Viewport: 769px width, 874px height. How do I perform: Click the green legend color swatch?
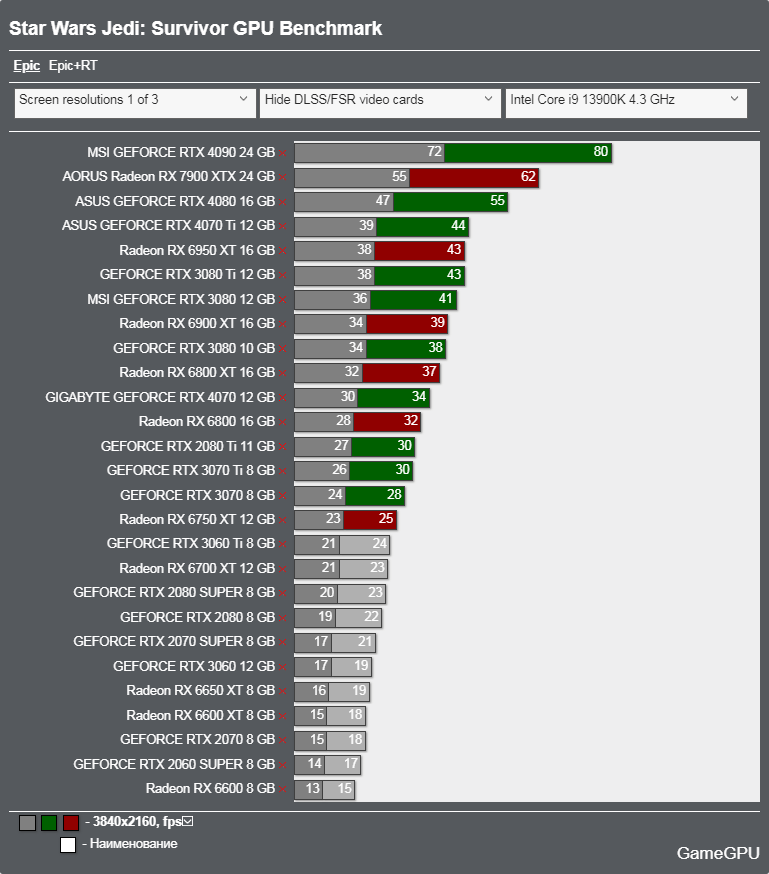click(49, 823)
